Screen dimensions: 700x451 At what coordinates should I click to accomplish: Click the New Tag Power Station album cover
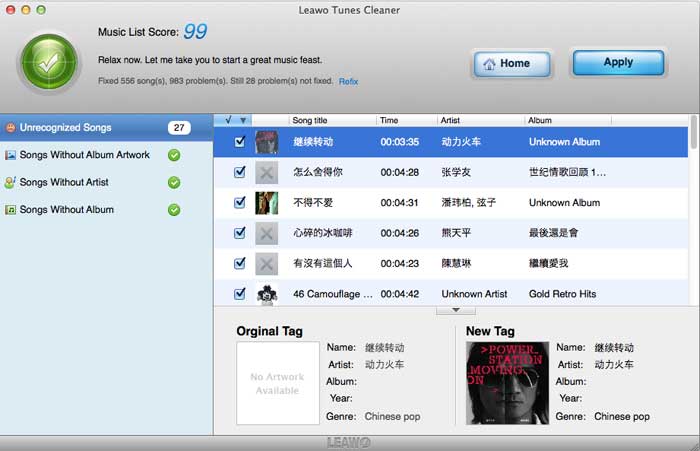pos(507,383)
